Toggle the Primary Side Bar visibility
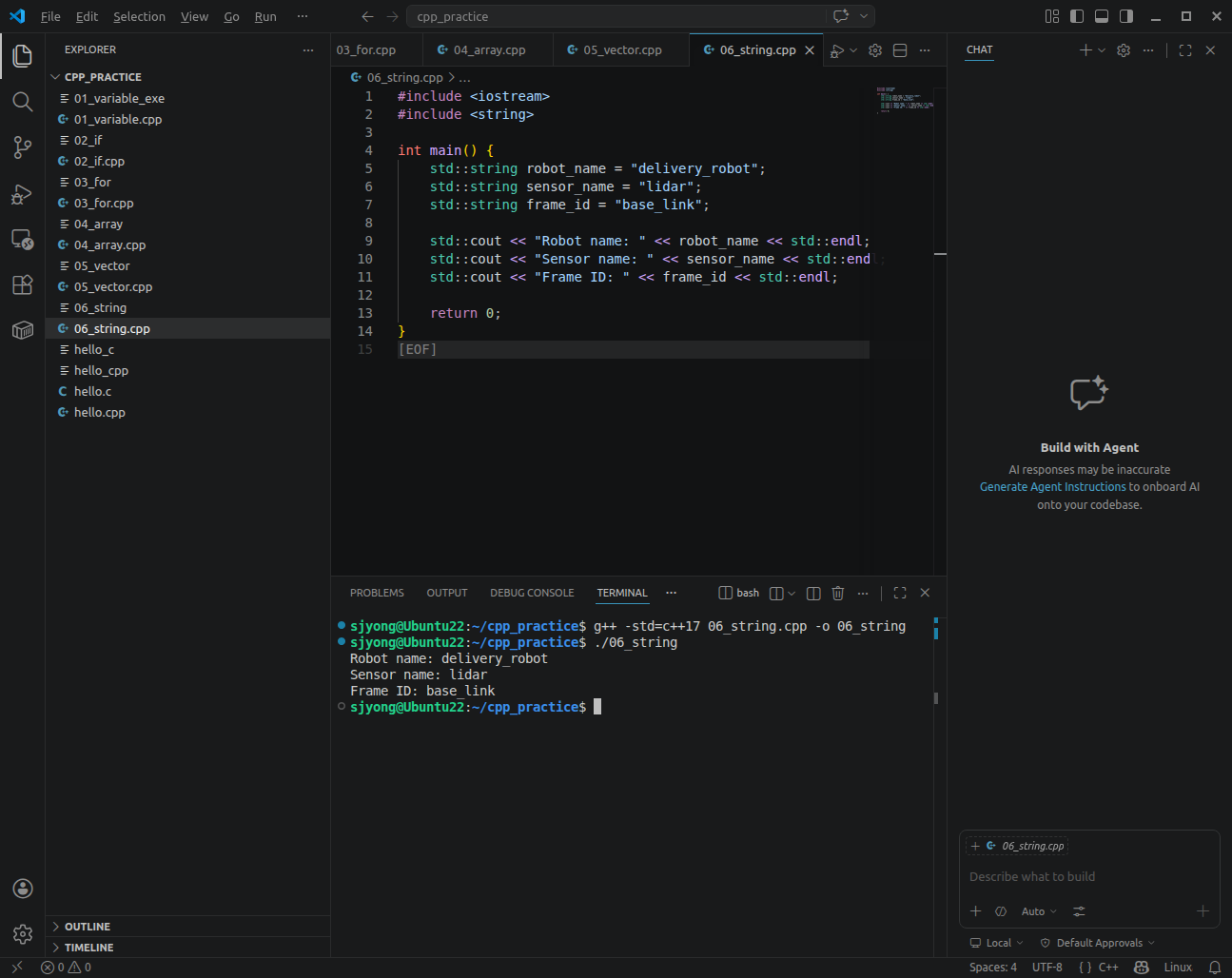The image size is (1232, 978). (1077, 16)
